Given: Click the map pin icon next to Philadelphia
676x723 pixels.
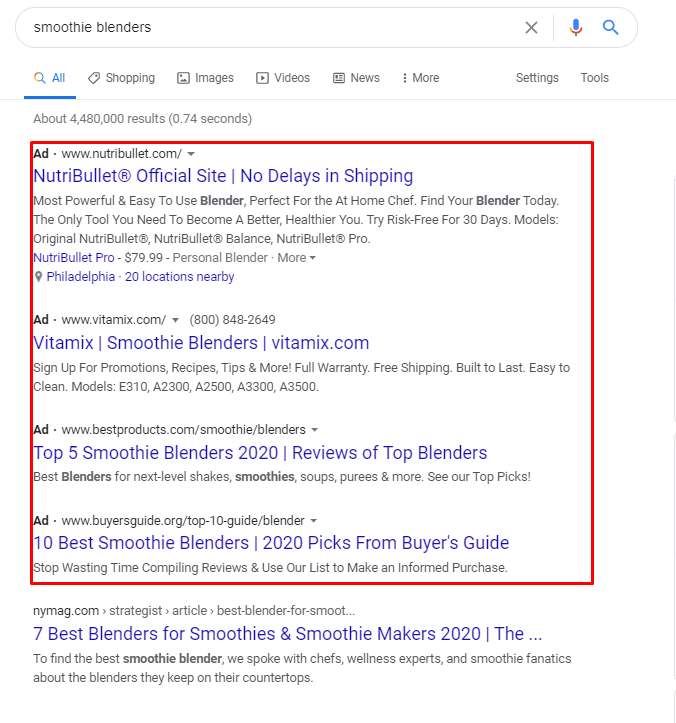Looking at the screenshot, I should pyautogui.click(x=38, y=277).
